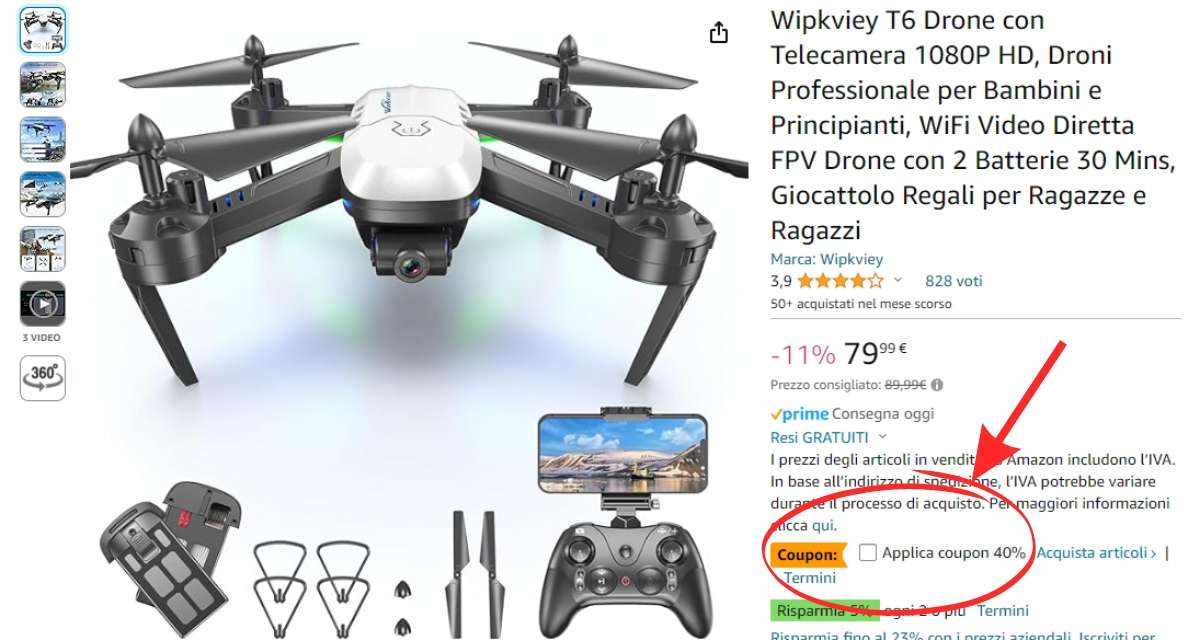Open Termini link next to Risparmia 5%
Image resolution: width=1200 pixels, height=640 pixels.
point(1002,611)
